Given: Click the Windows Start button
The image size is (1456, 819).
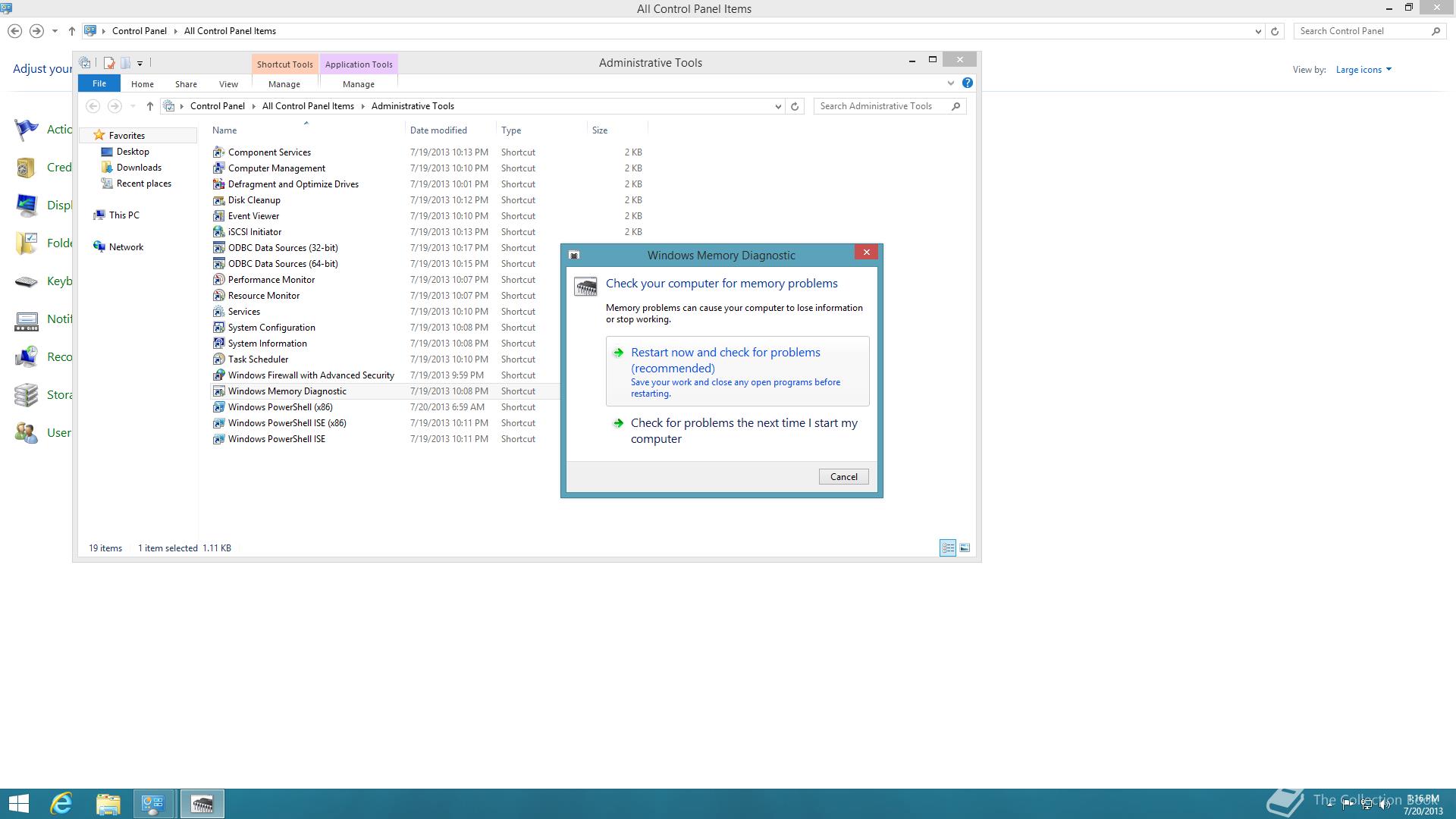Looking at the screenshot, I should (x=18, y=804).
